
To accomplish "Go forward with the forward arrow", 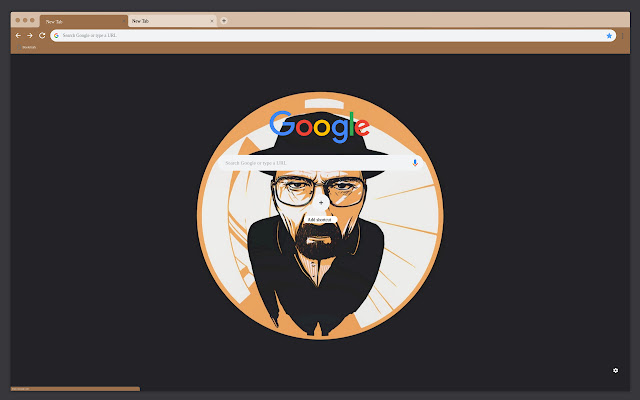I will (x=30, y=36).
